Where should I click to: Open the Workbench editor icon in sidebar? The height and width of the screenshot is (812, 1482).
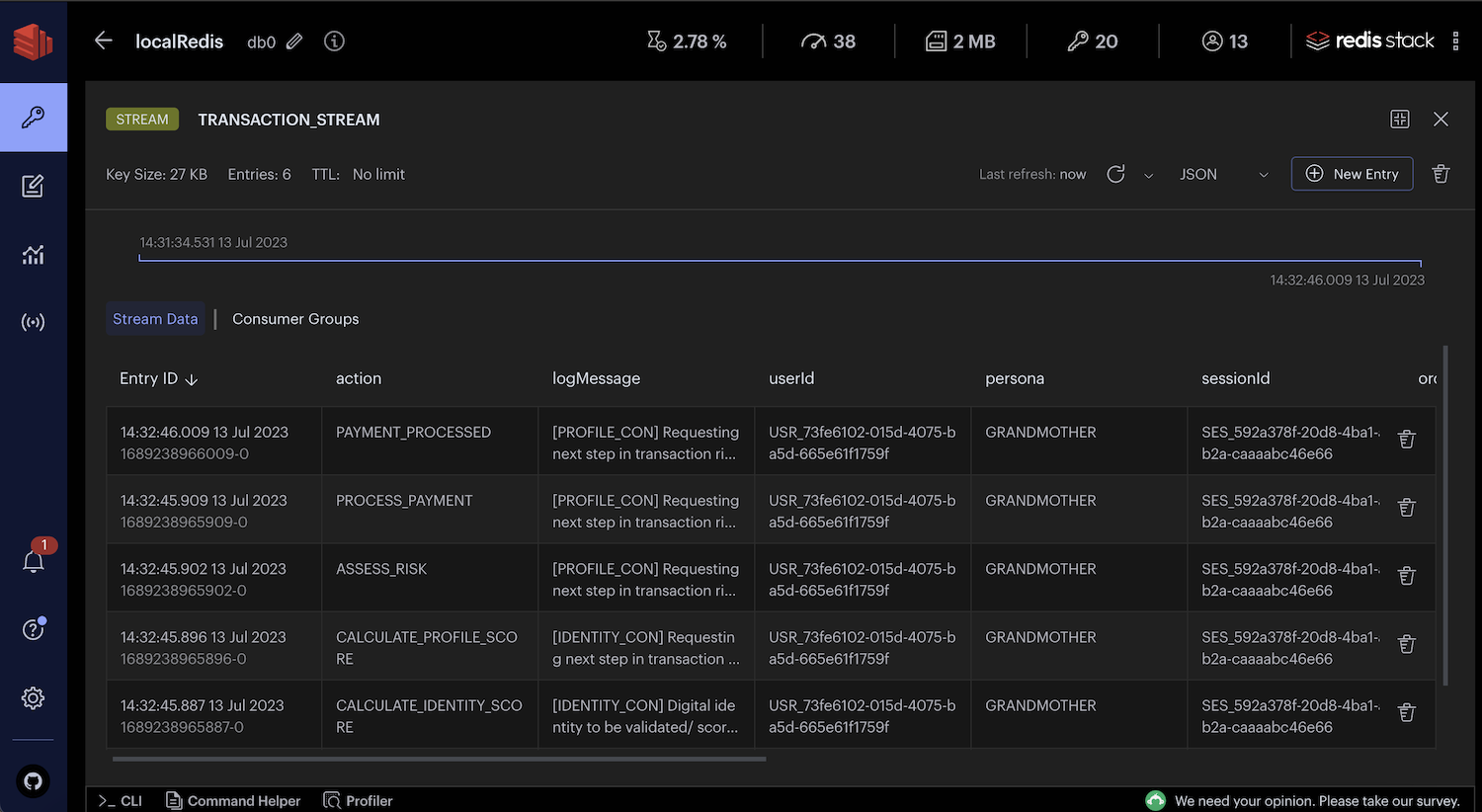coord(33,186)
